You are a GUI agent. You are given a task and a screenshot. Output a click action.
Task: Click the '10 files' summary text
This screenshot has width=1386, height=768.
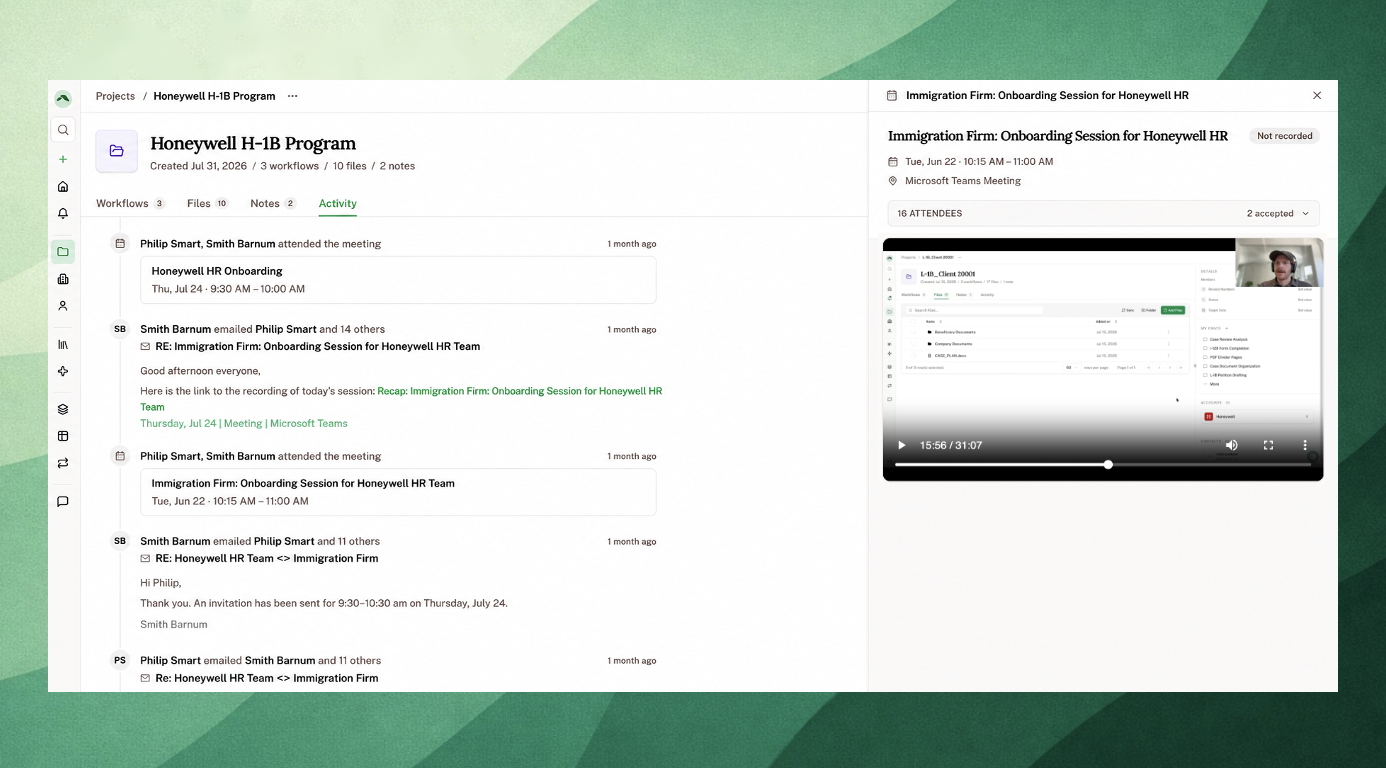tap(350, 166)
